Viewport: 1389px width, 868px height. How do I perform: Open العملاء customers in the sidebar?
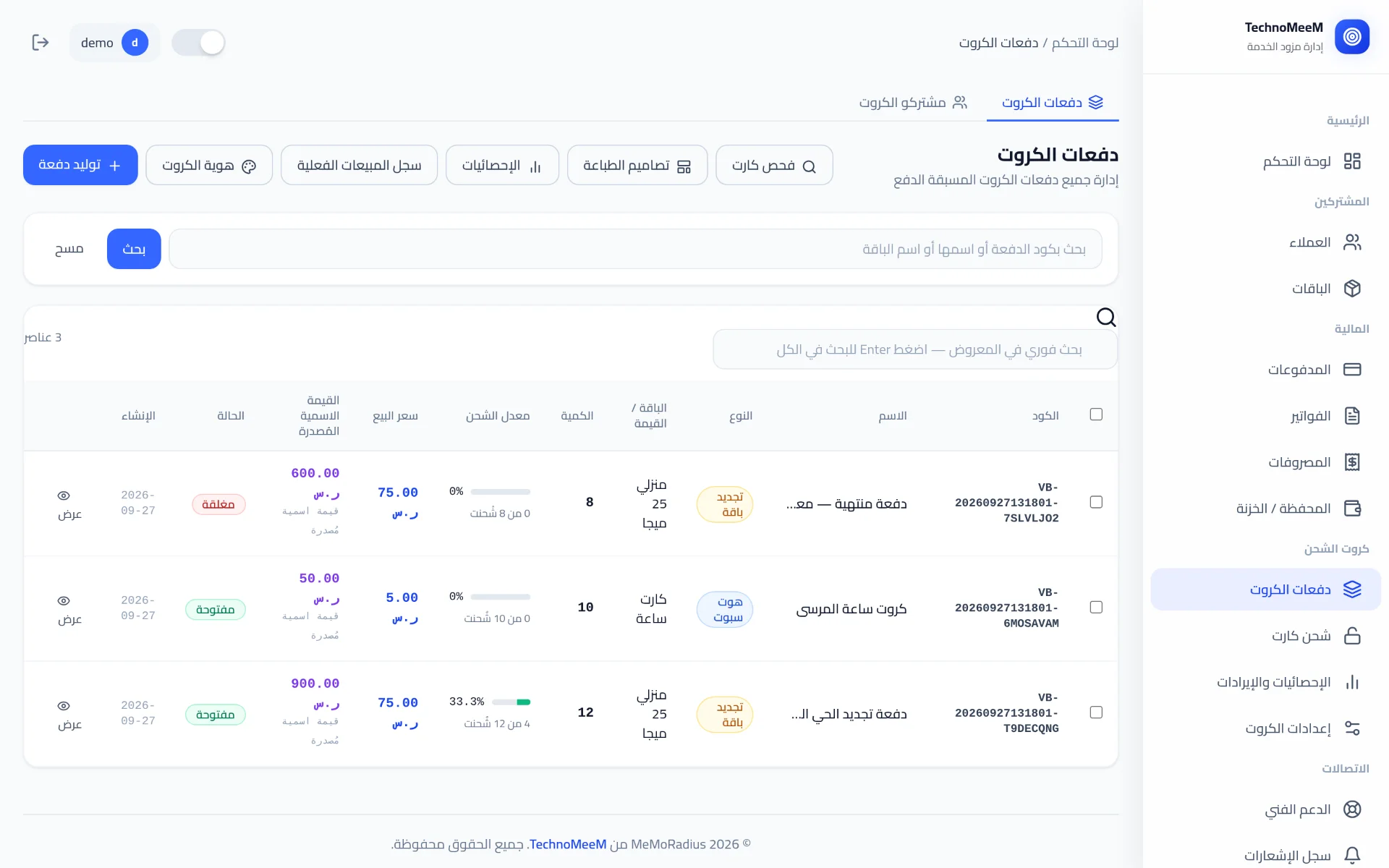1266,242
